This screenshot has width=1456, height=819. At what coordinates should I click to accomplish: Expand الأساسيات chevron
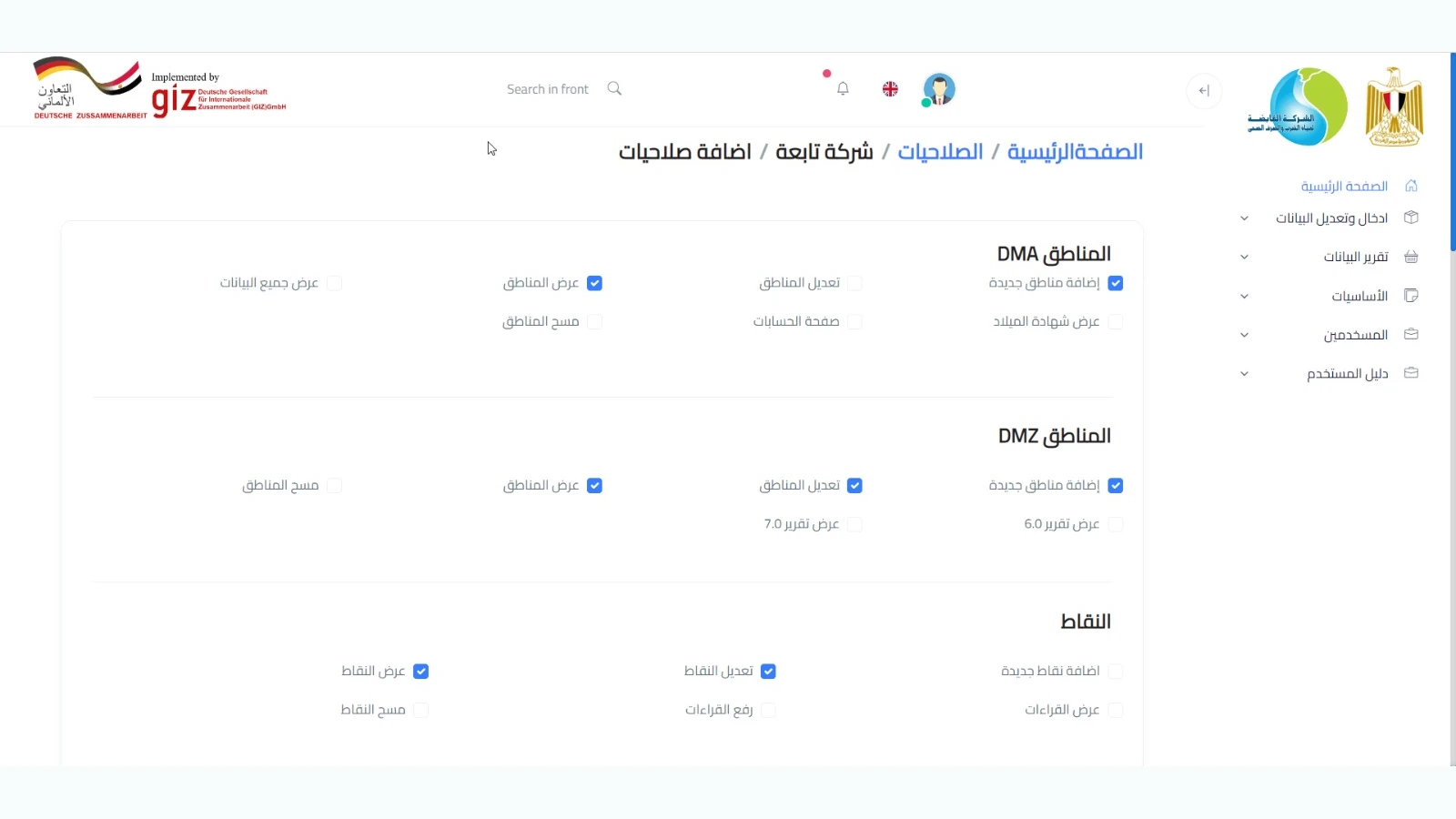tap(1244, 296)
